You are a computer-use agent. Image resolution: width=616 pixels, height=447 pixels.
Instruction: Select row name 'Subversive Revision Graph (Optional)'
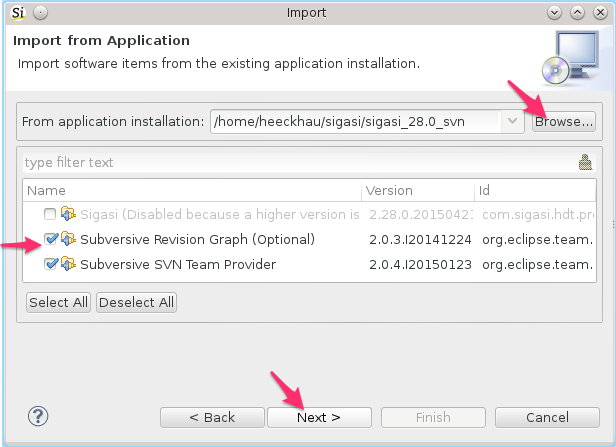pos(197,239)
